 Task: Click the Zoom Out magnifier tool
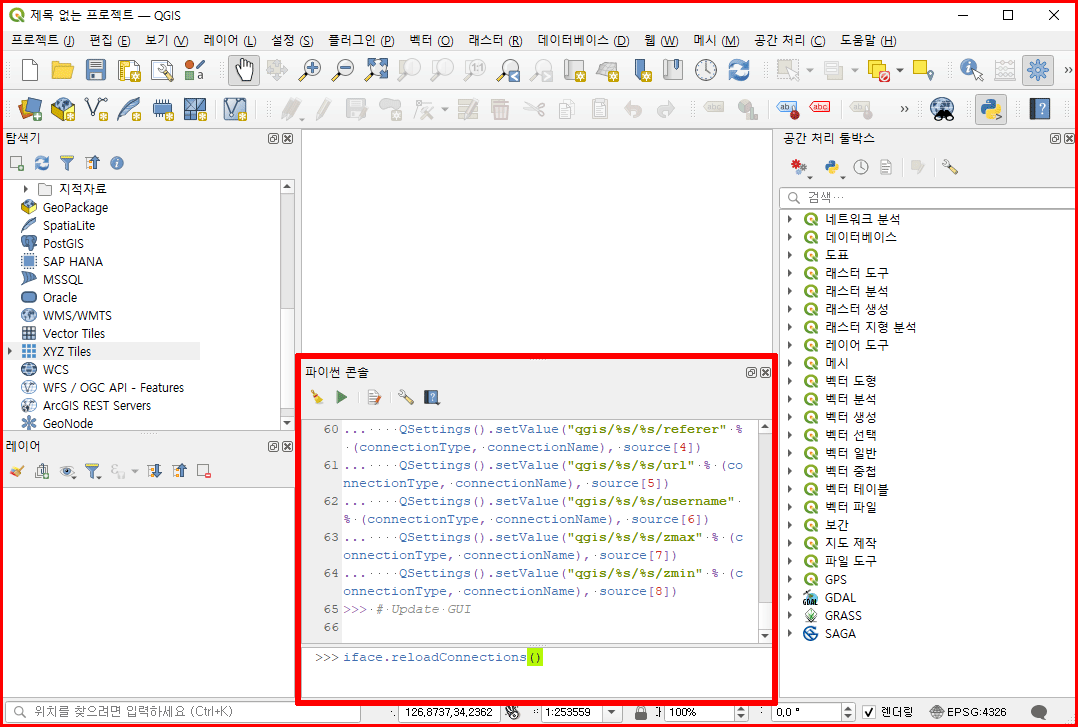[x=343, y=69]
